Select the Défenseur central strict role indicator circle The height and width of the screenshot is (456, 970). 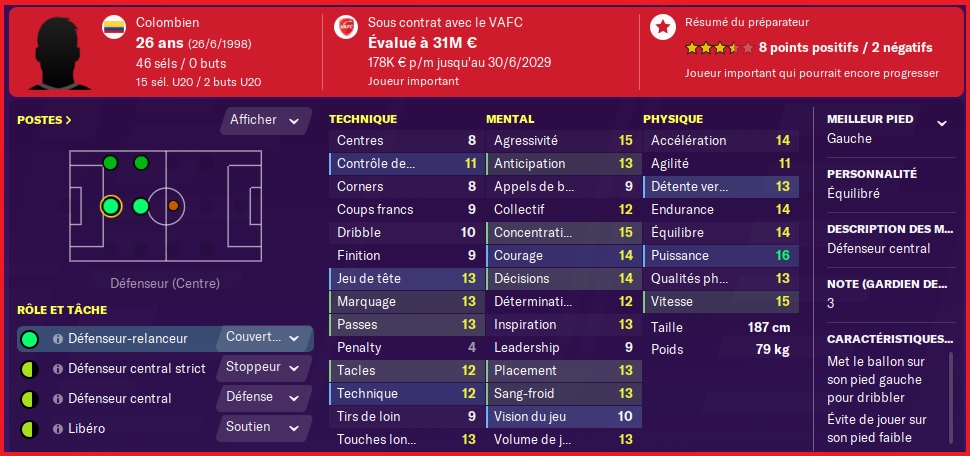click(30, 369)
